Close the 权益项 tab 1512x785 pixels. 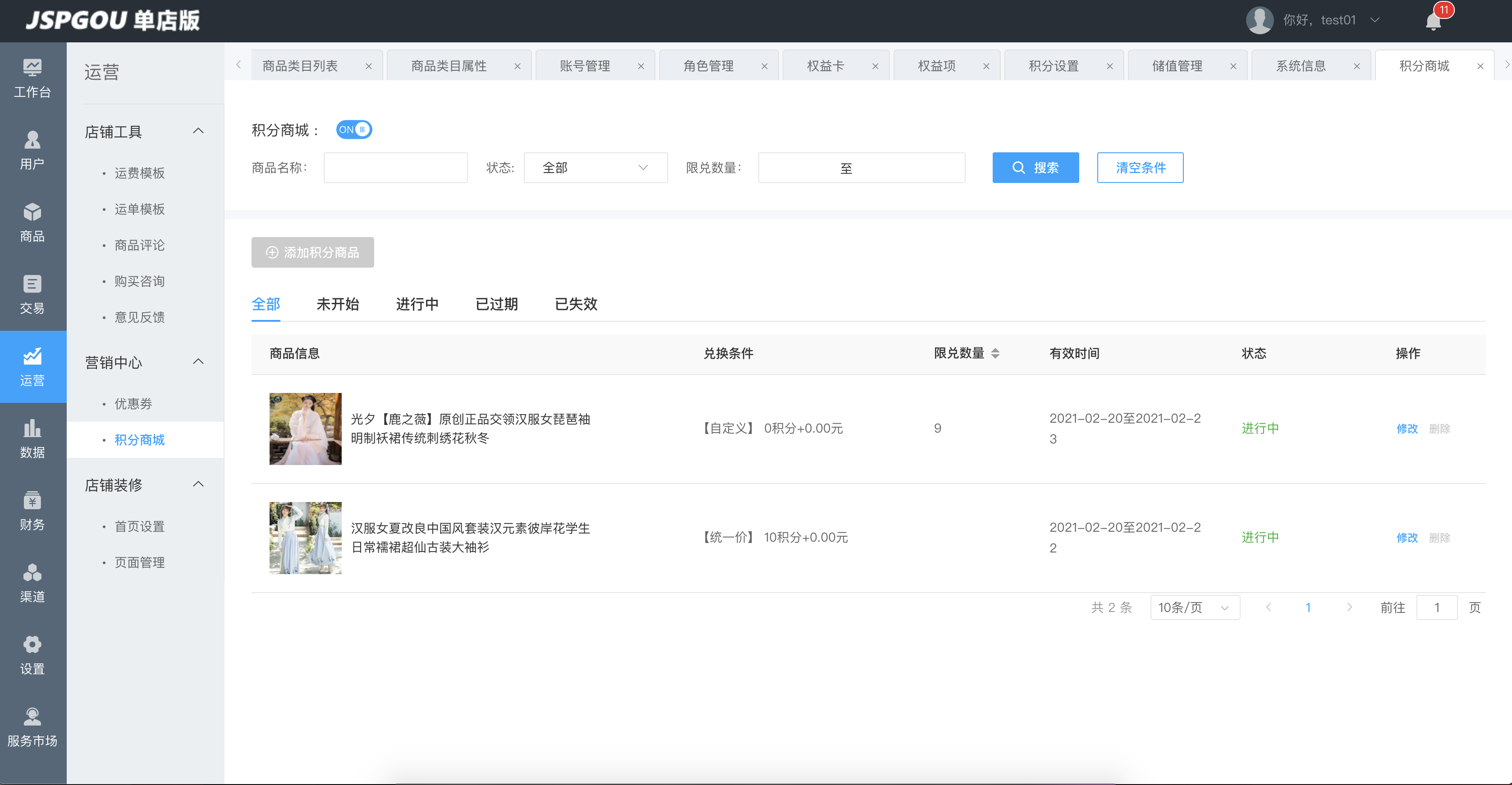[x=986, y=66]
